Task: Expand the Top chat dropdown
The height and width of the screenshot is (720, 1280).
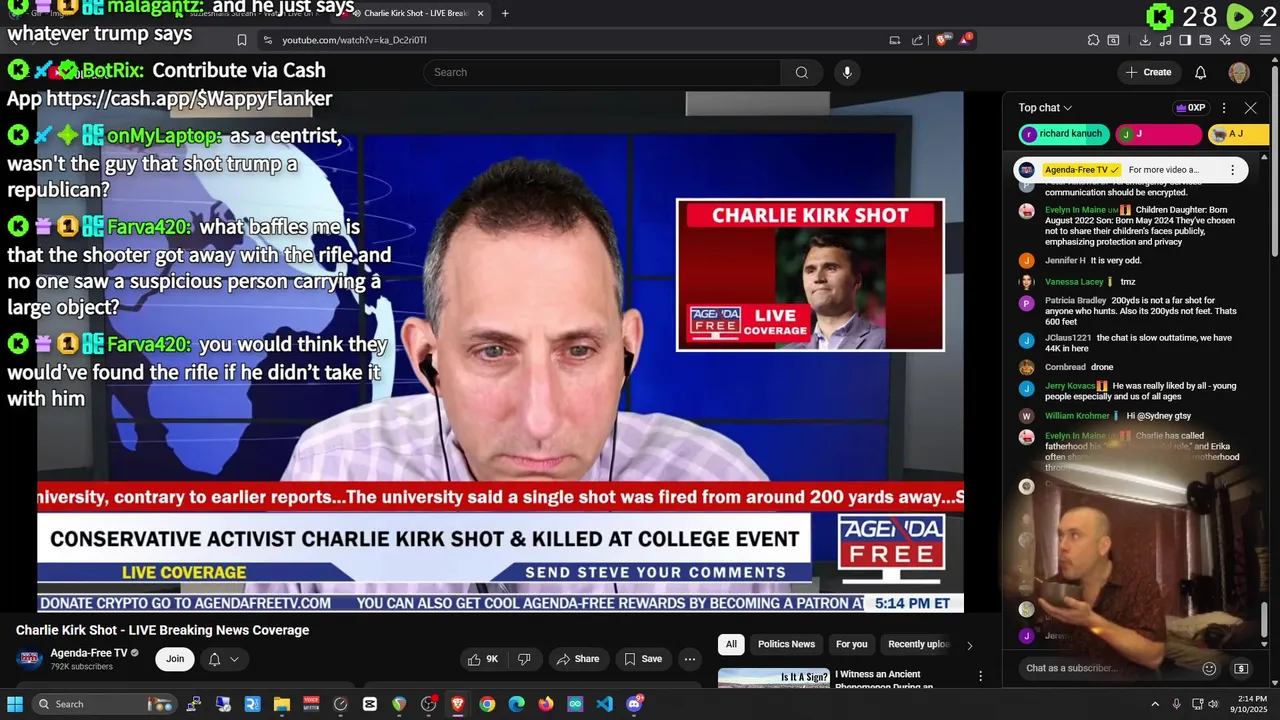Action: point(1045,108)
